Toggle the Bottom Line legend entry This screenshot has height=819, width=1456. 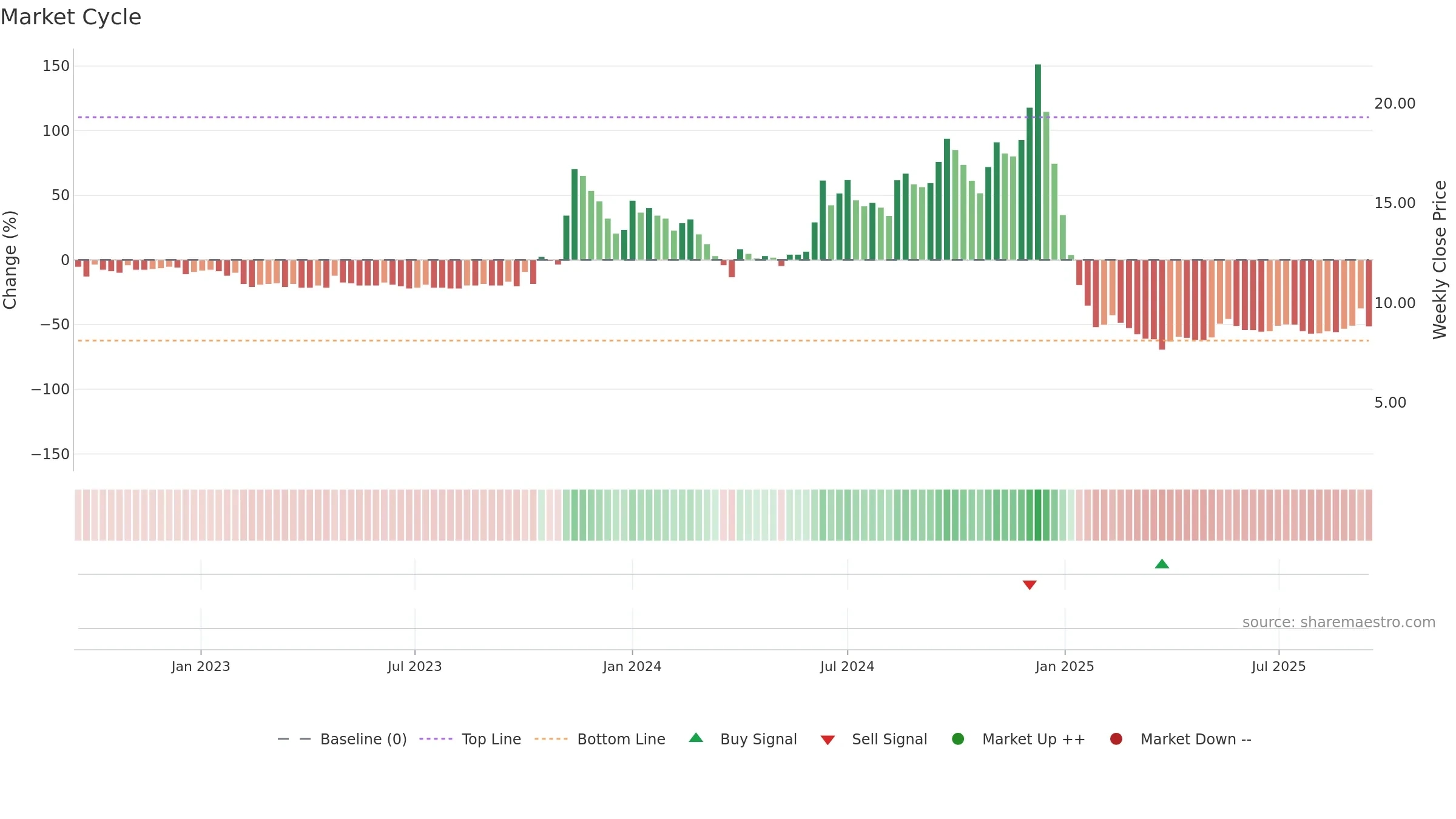[x=600, y=739]
